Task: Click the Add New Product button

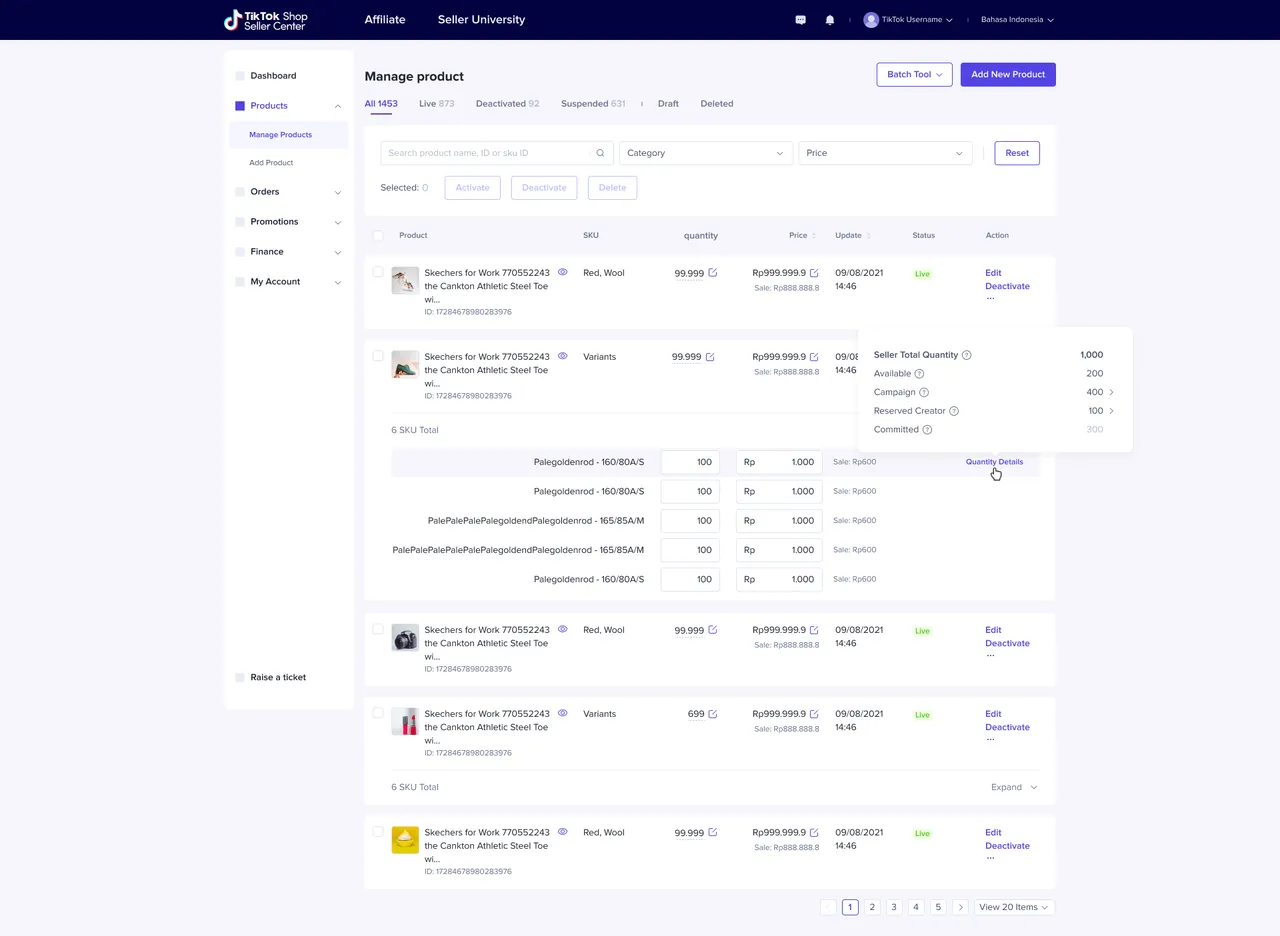Action: click(1007, 74)
